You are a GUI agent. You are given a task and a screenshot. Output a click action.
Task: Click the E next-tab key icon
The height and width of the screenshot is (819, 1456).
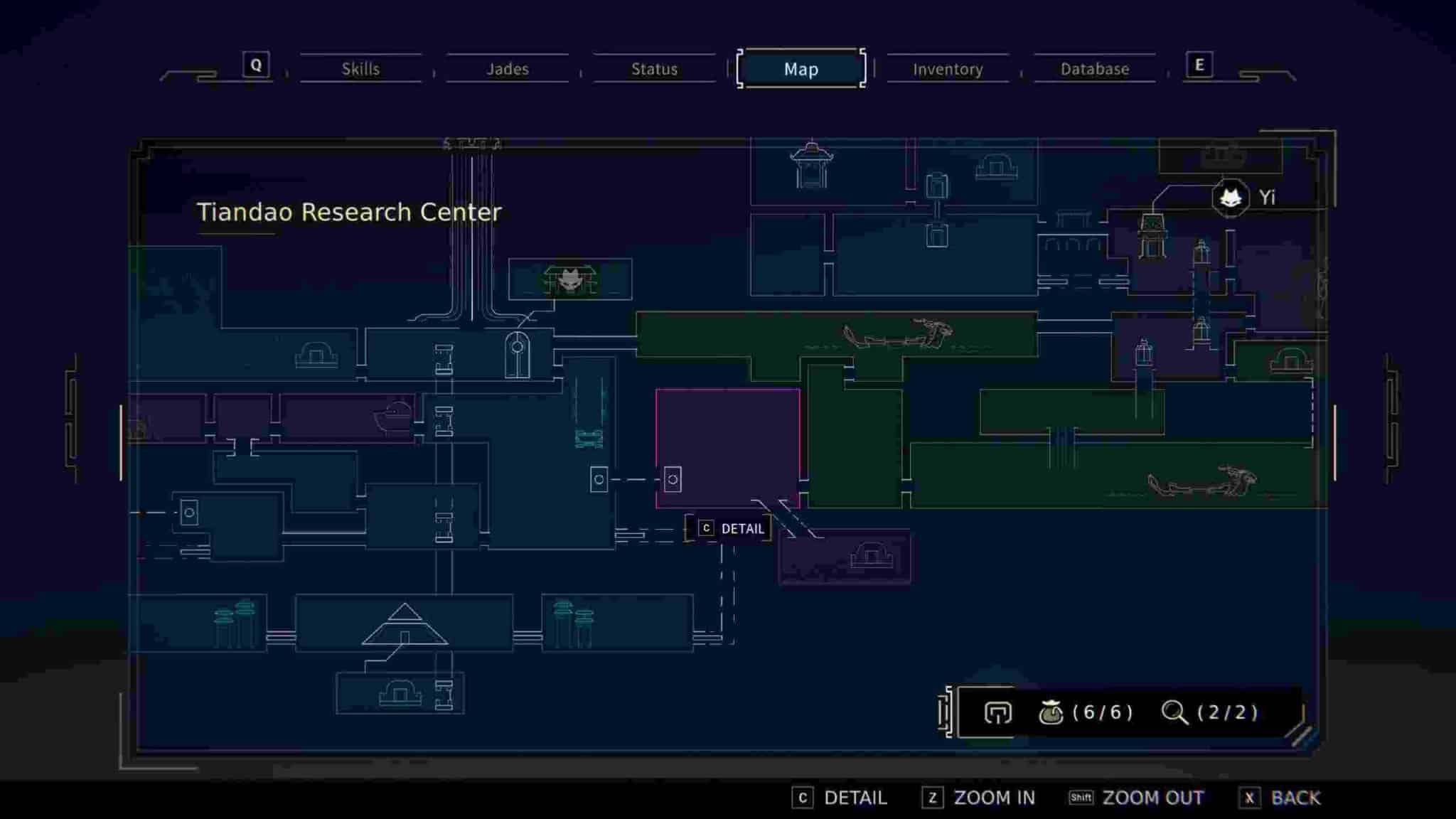[x=1199, y=65]
